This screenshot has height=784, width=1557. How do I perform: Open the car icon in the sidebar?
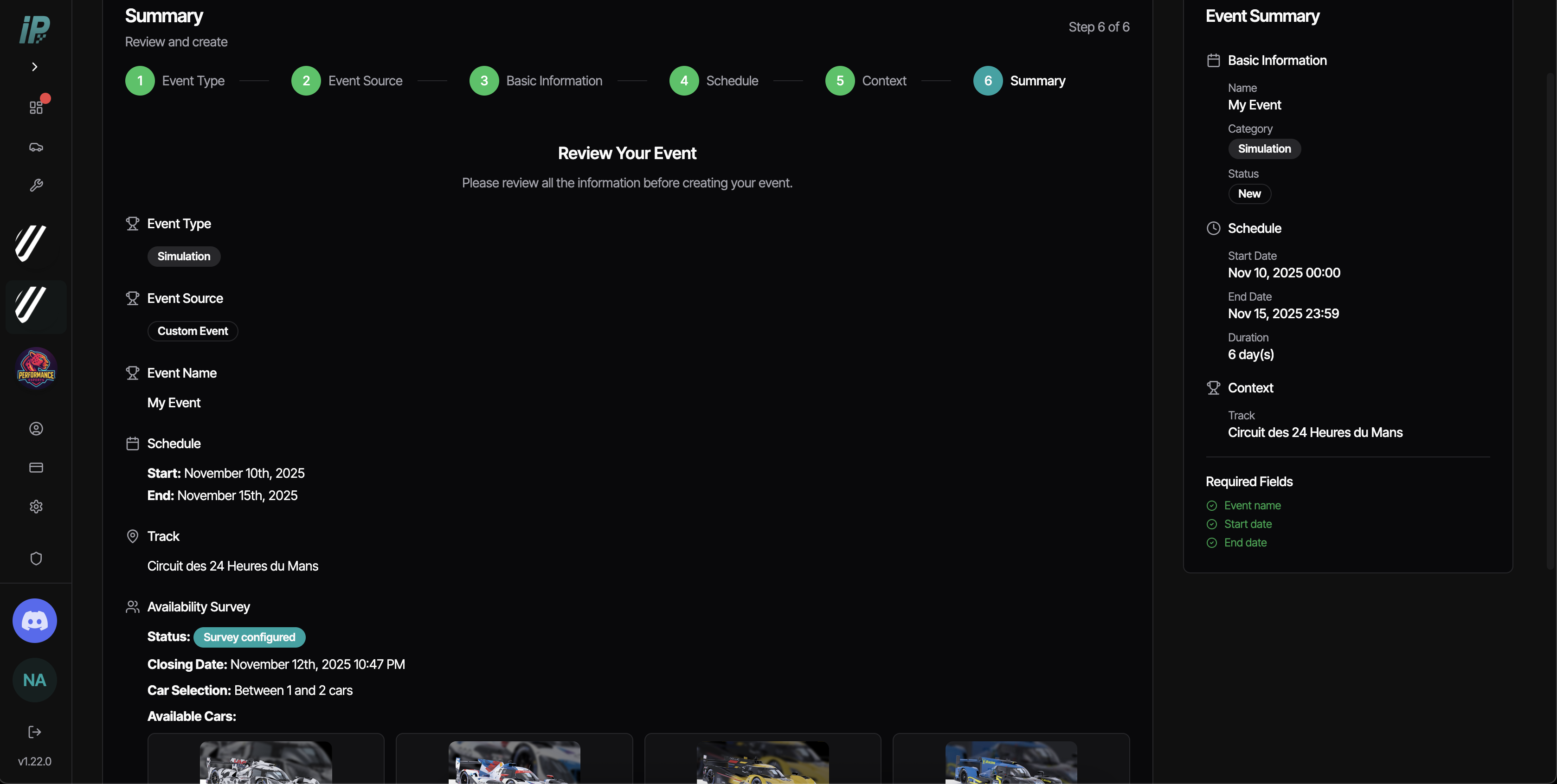click(36, 147)
